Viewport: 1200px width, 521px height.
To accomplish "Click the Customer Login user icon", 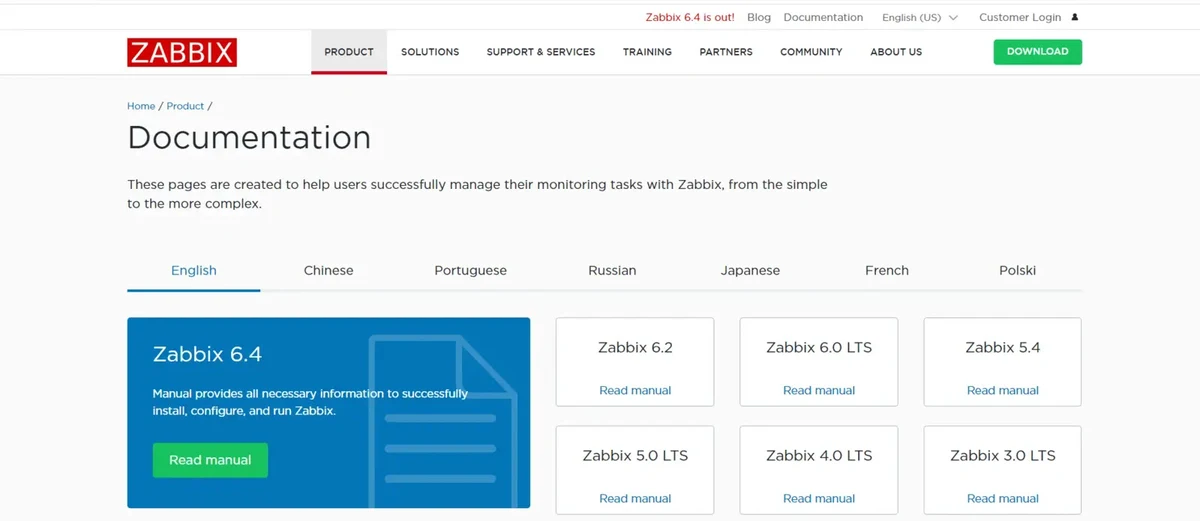I will (x=1075, y=17).
